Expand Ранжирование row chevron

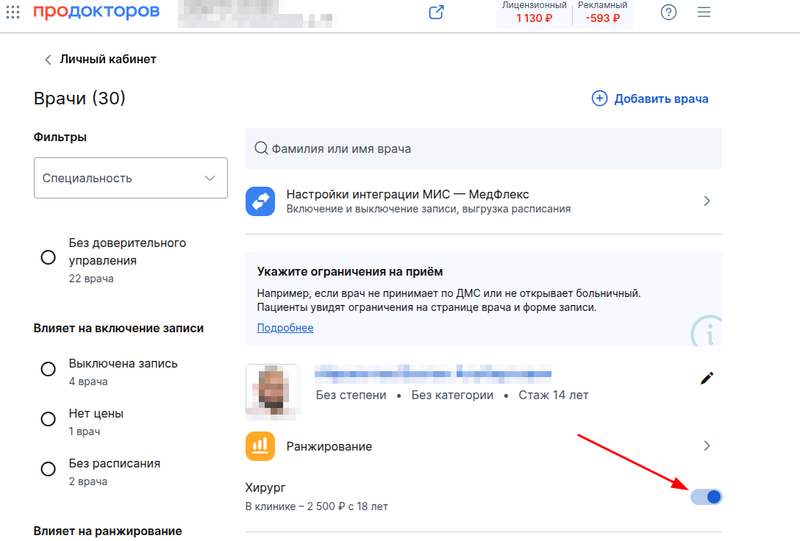[707, 446]
